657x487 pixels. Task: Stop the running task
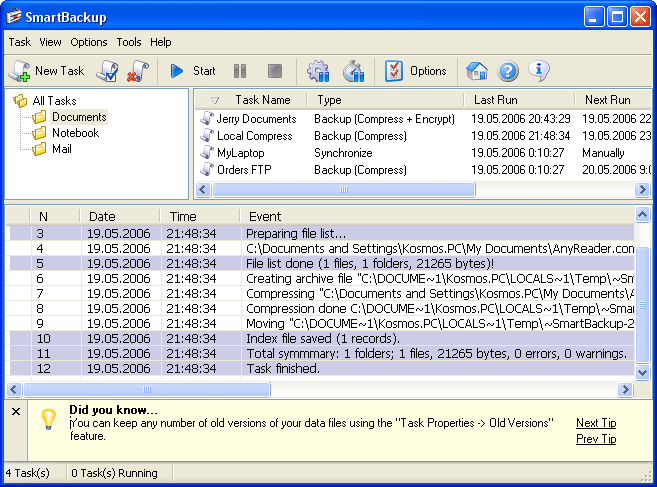(275, 71)
